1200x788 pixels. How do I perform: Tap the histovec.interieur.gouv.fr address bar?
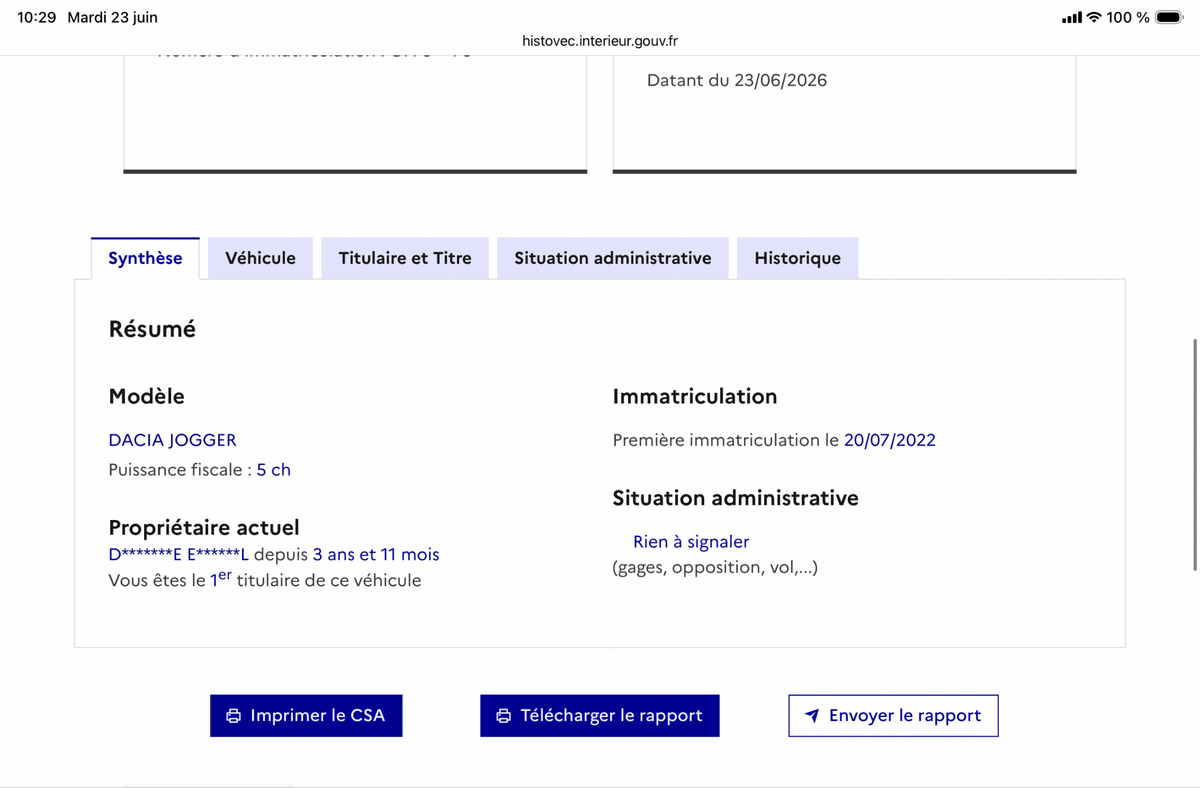tap(600, 41)
